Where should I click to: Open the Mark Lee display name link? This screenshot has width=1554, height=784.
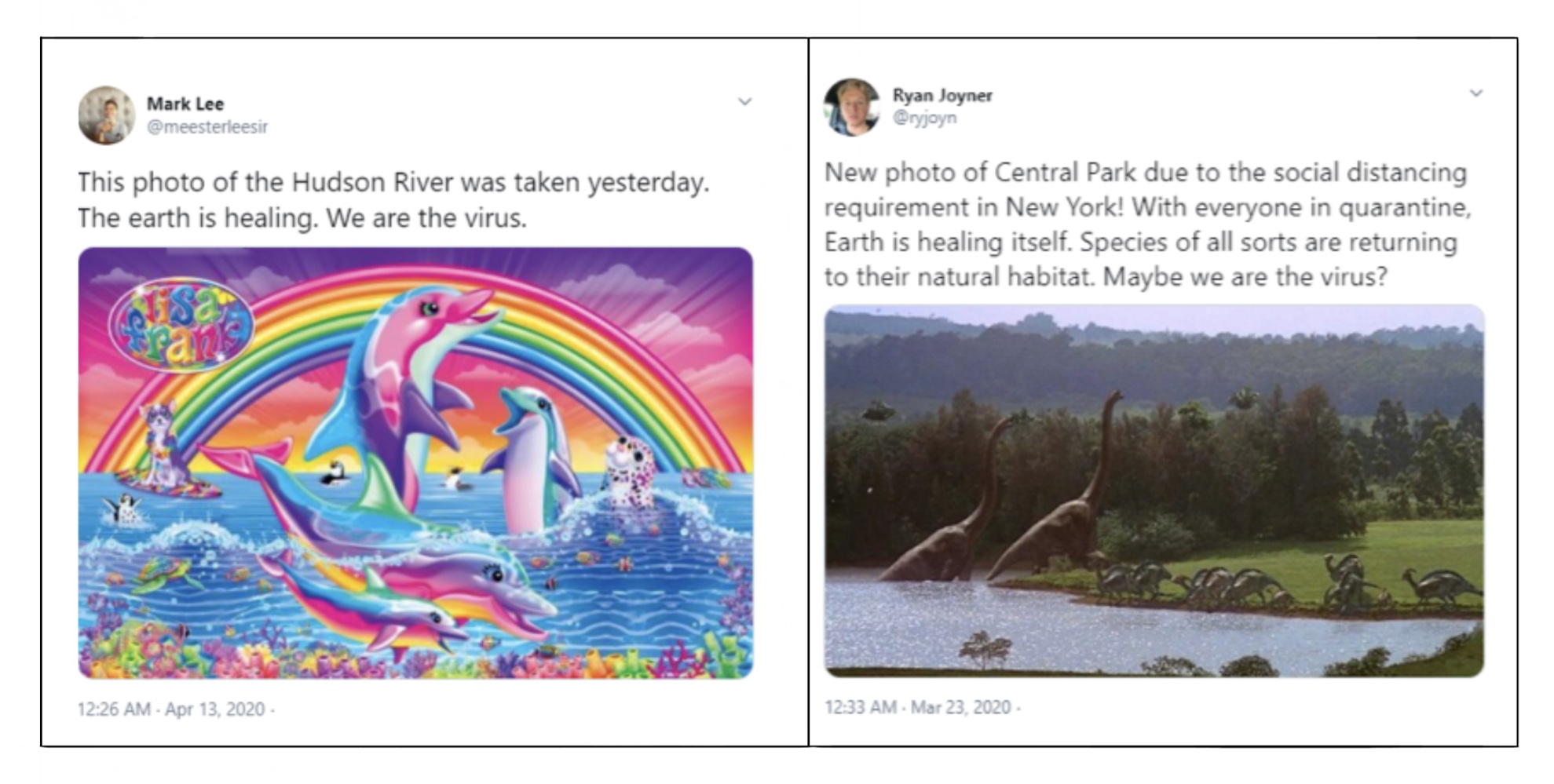(x=185, y=104)
